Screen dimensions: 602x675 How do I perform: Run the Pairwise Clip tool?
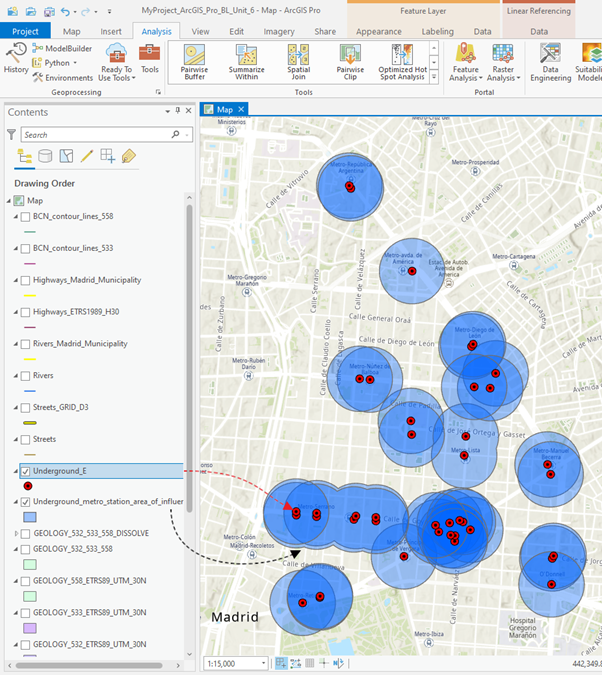350,62
